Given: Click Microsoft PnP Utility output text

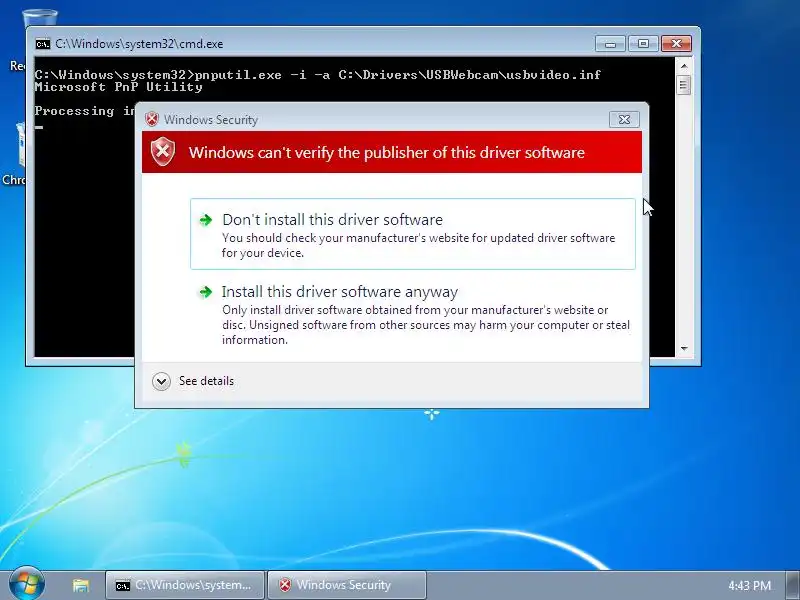Looking at the screenshot, I should click(x=118, y=87).
